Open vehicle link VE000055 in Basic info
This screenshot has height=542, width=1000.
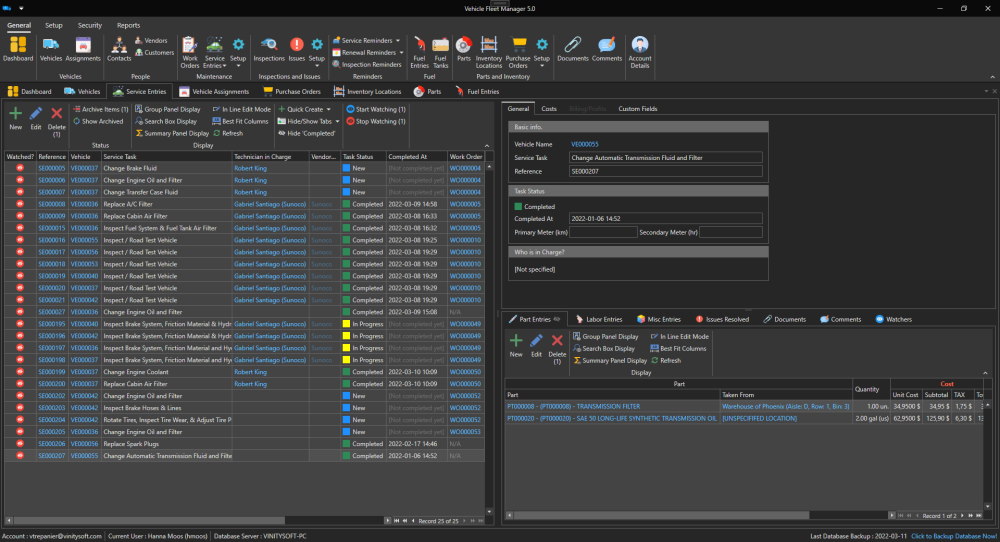[584, 145]
